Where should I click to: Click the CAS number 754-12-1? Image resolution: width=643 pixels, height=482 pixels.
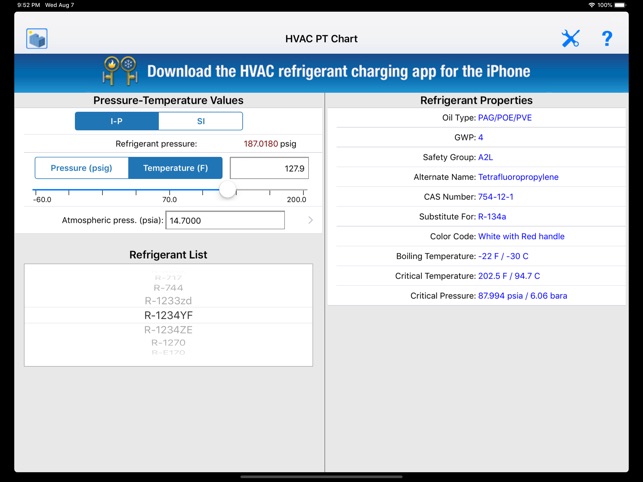[496, 196]
